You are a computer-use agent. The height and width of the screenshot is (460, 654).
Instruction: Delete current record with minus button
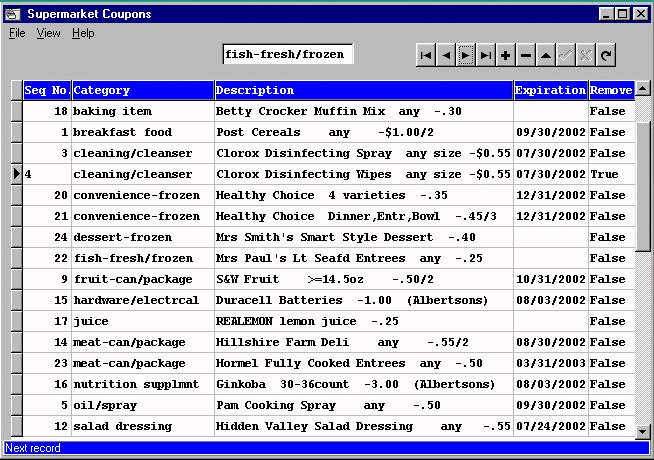coord(526,55)
